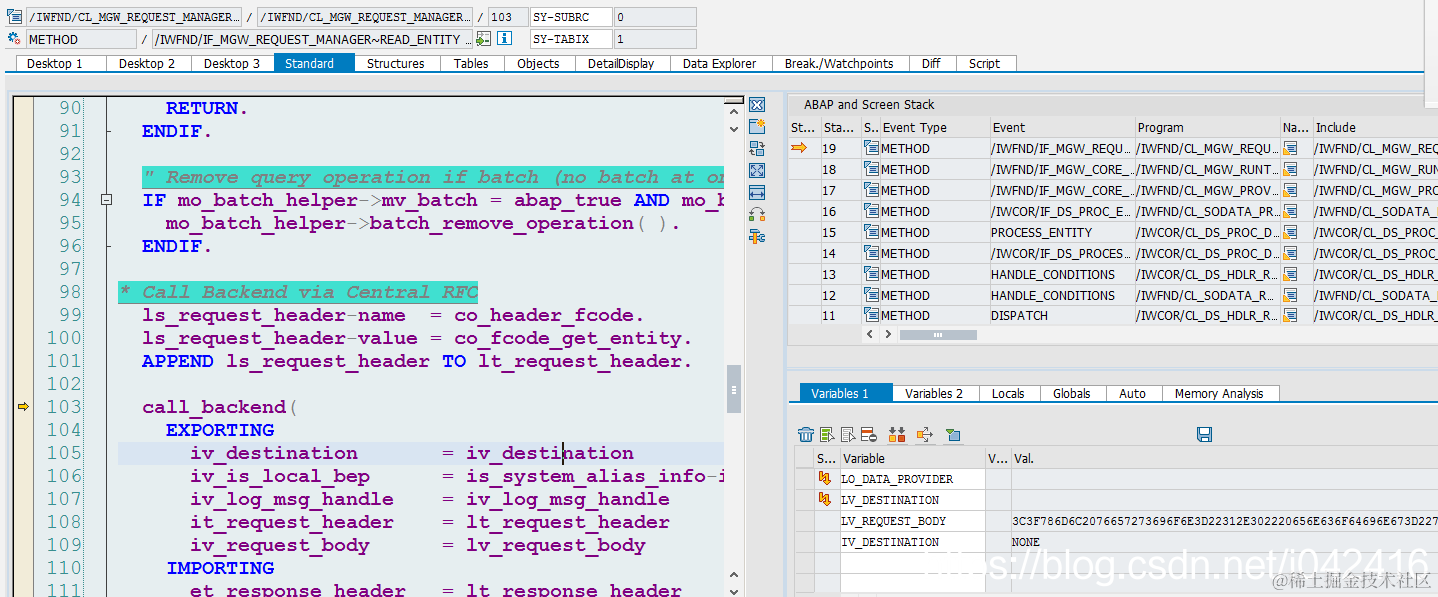Open the Data Explorer tab
1438x597 pixels.
[720, 63]
